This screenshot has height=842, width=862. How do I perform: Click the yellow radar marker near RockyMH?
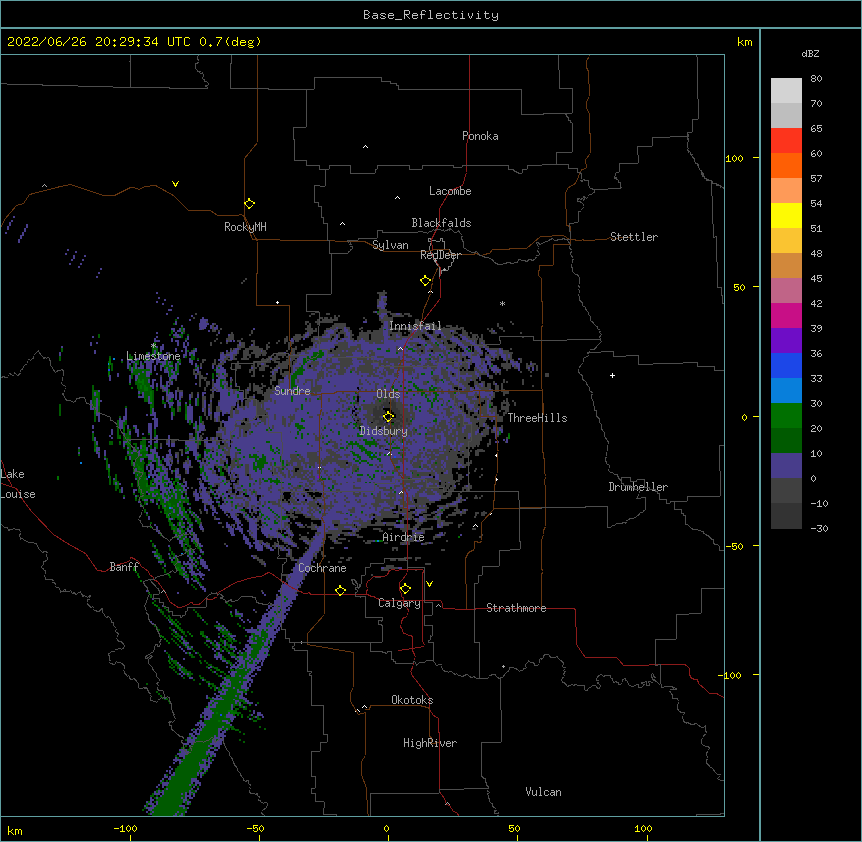coord(249,204)
